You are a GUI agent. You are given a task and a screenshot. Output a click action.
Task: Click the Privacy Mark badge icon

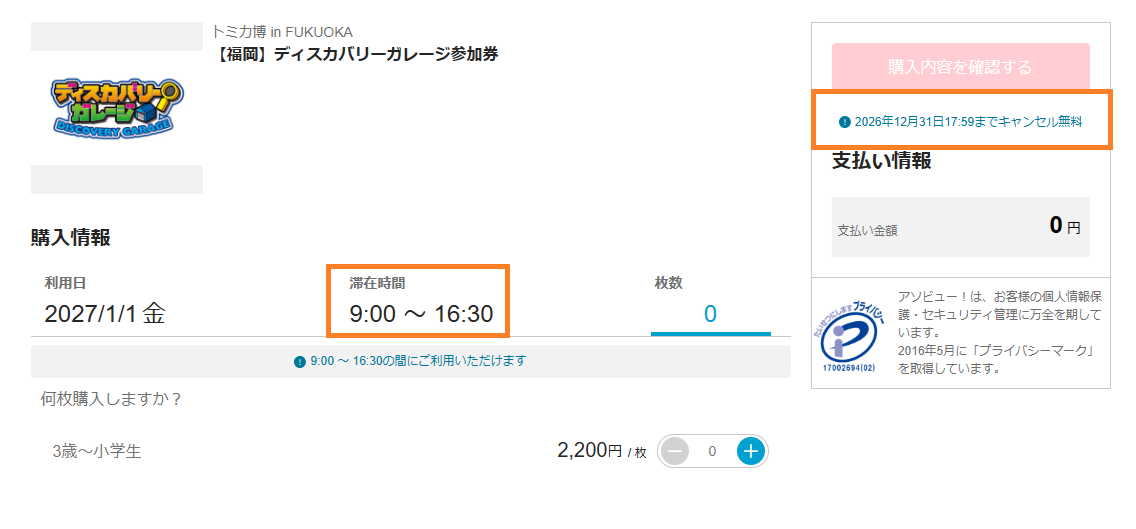click(x=851, y=333)
